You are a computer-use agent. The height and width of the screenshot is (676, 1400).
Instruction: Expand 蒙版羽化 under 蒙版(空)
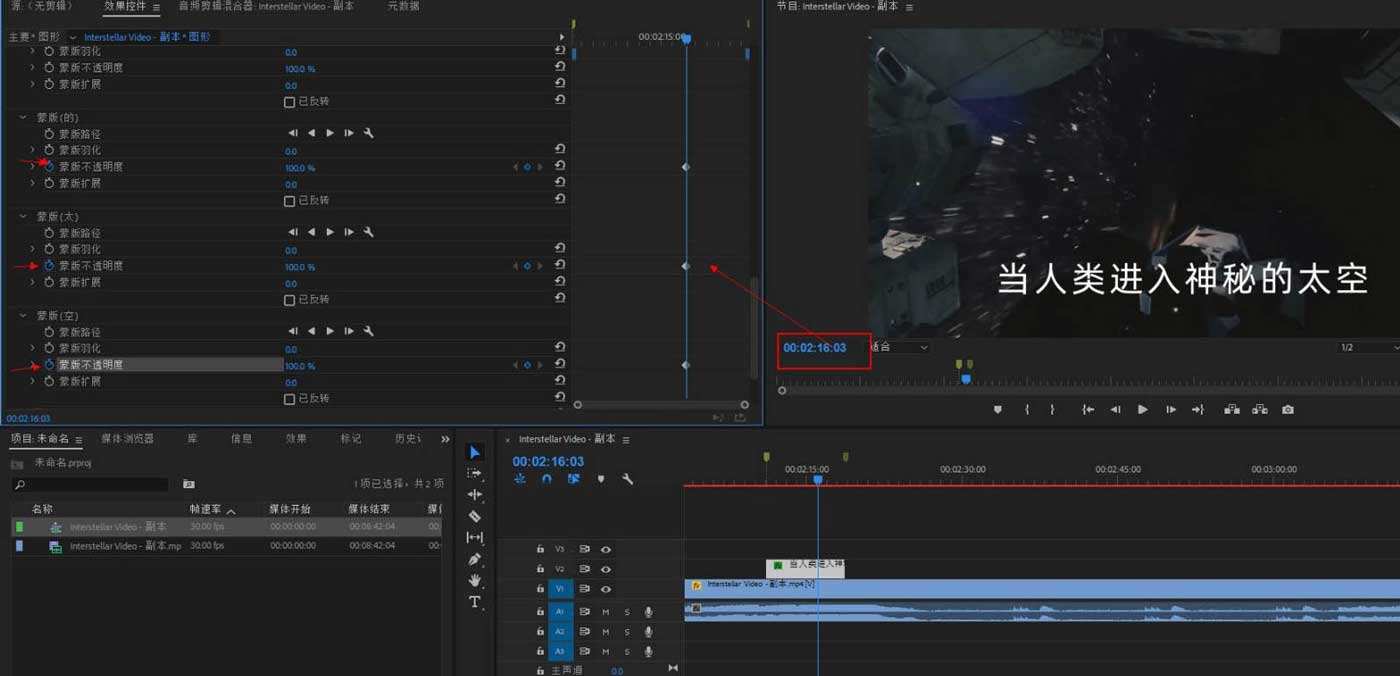pos(32,348)
